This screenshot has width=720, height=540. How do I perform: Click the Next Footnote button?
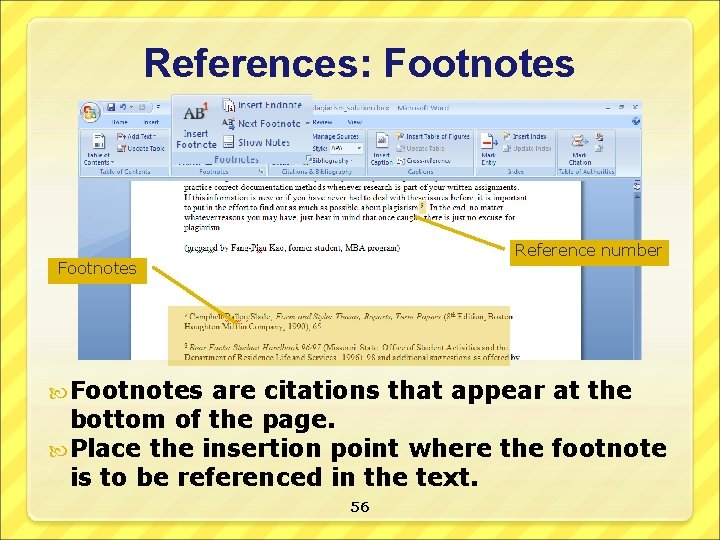coord(261,124)
